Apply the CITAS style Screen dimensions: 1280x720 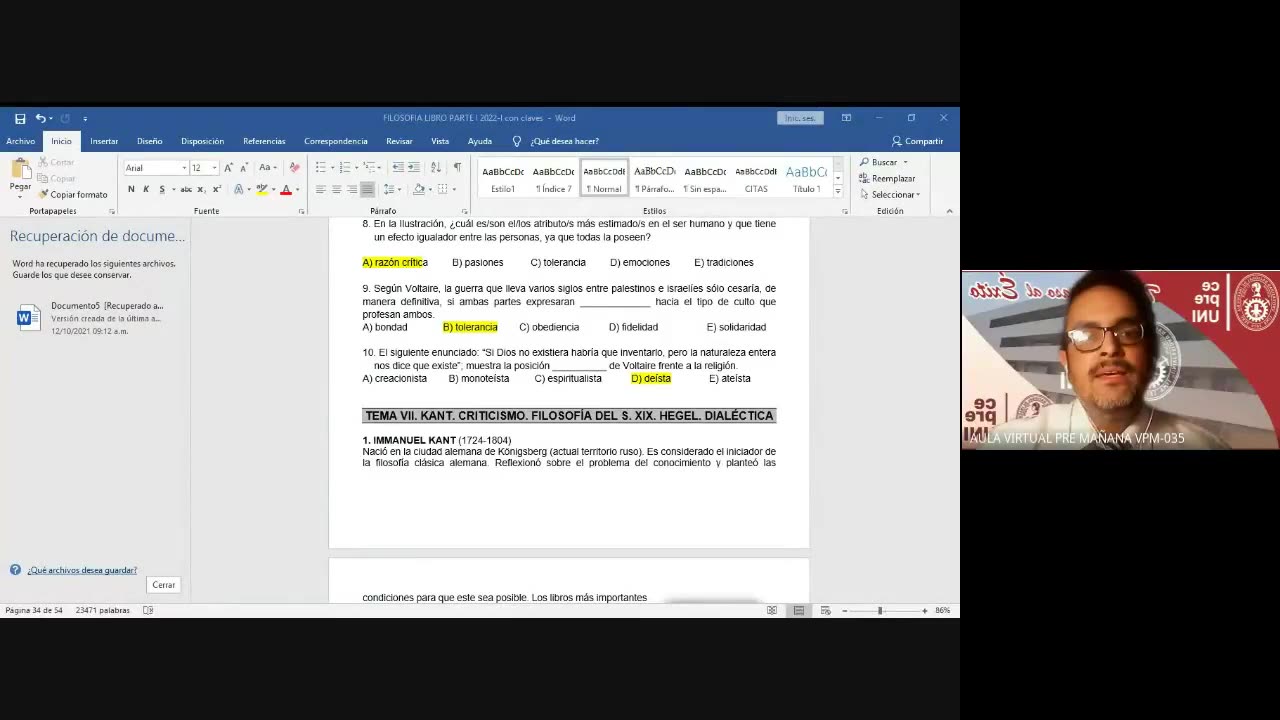click(756, 179)
